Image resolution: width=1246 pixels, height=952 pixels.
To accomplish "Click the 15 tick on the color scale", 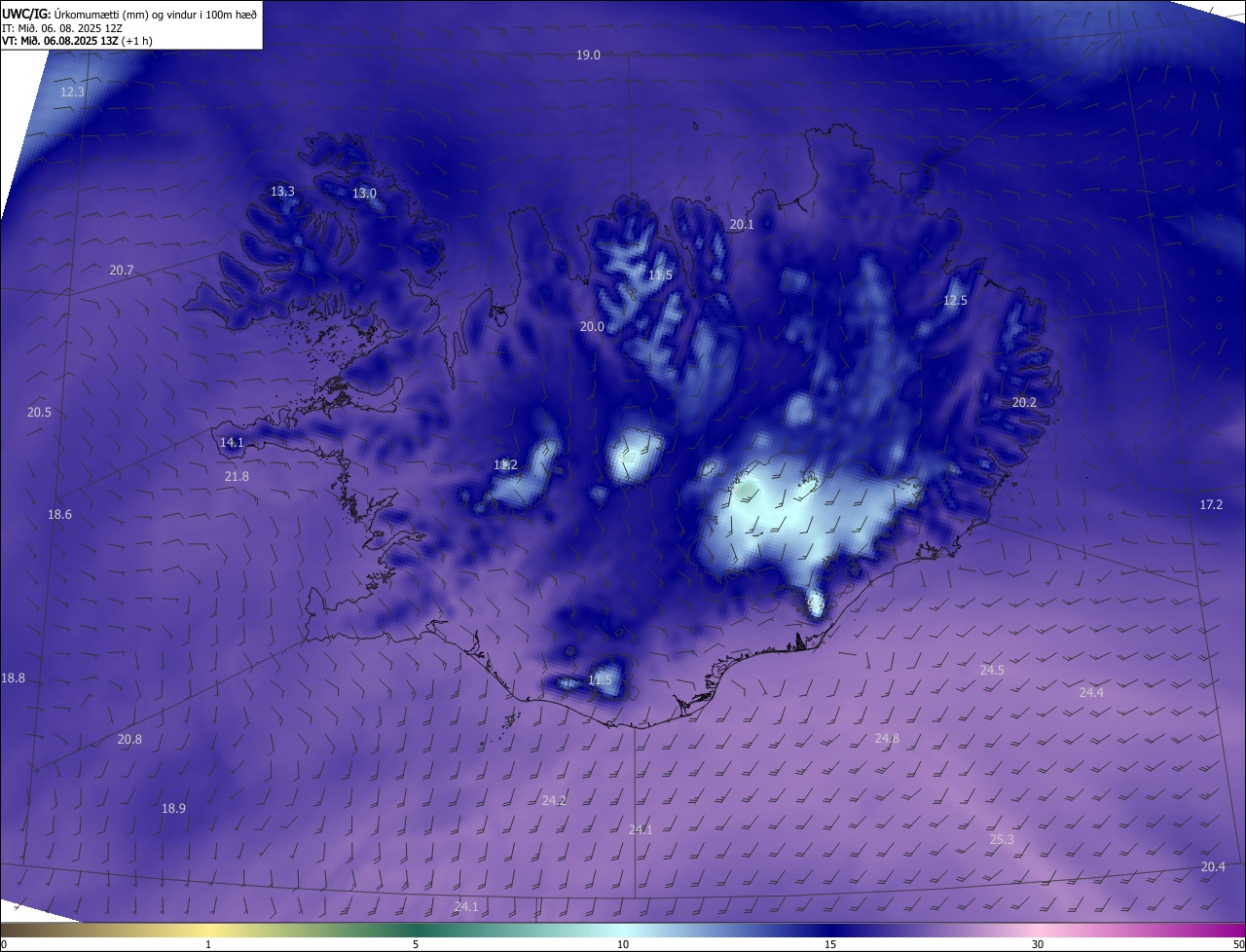I will point(830,944).
